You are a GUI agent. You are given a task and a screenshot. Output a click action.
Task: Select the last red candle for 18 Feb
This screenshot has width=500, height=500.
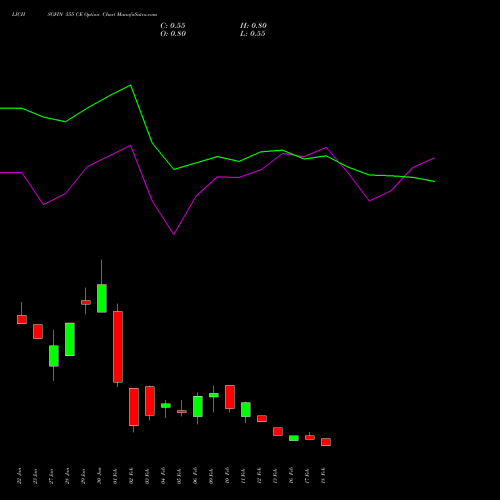tap(326, 442)
